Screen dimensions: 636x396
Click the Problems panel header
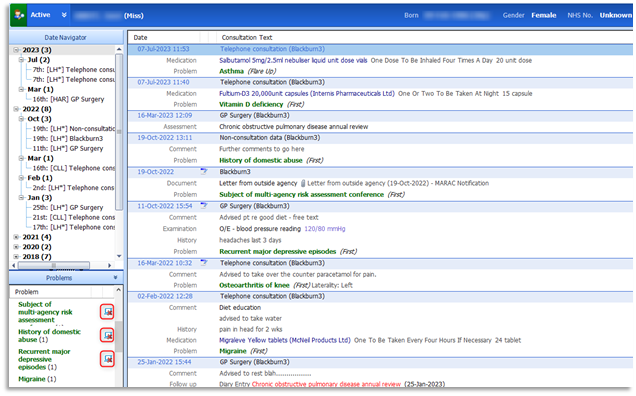point(66,278)
